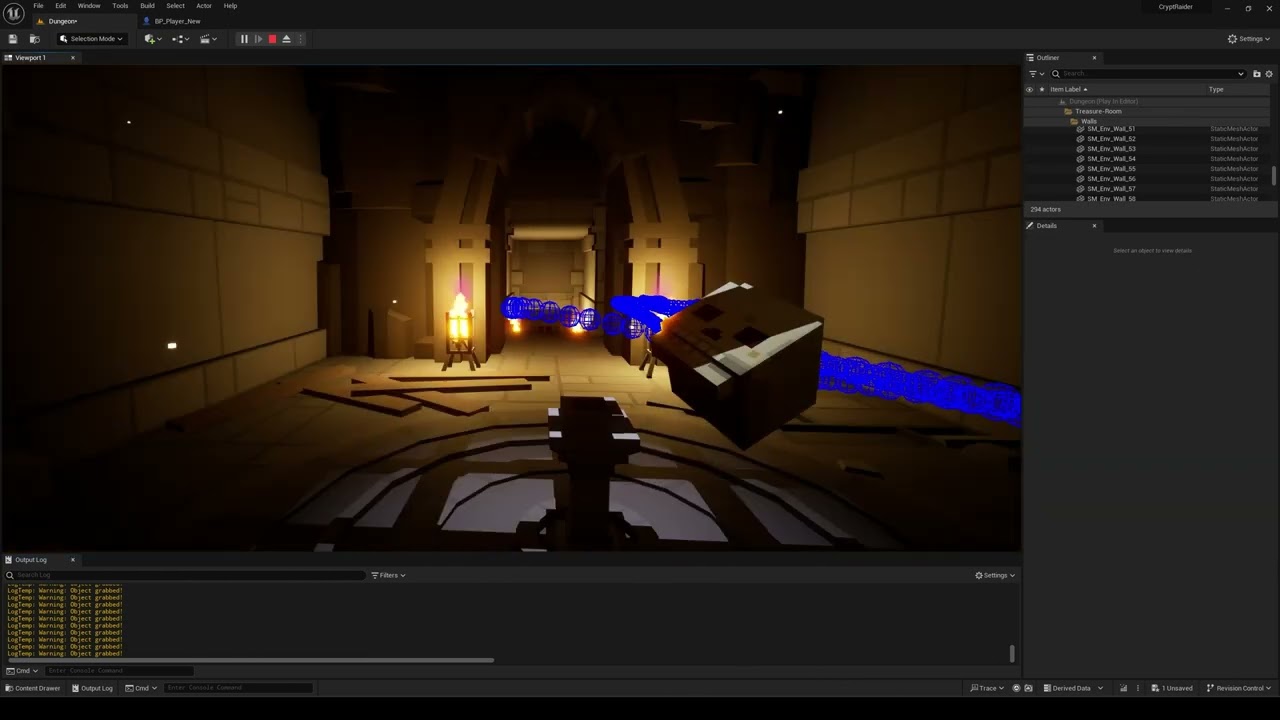Select SM_Env_Wall_51 in the Outliner
The width and height of the screenshot is (1280, 720).
pyautogui.click(x=1111, y=129)
